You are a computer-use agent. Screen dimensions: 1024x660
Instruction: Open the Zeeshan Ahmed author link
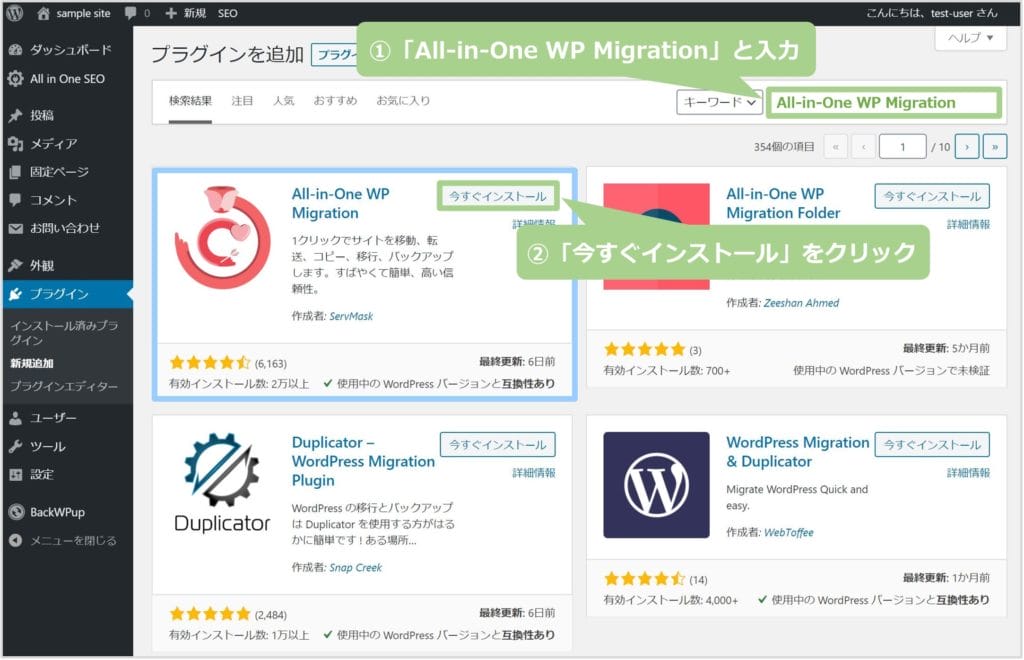pyautogui.click(x=801, y=303)
